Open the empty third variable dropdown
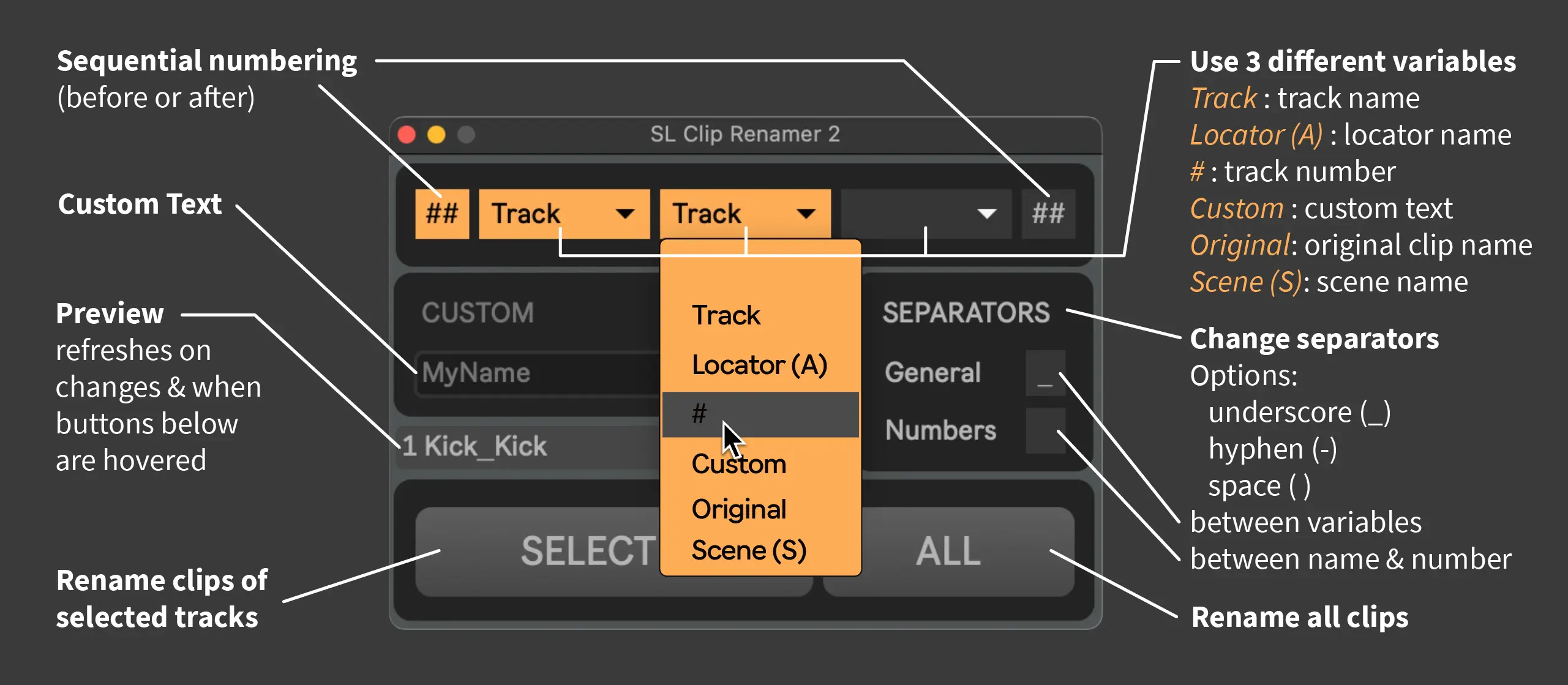Viewport: 1568px width, 685px height. [926, 214]
